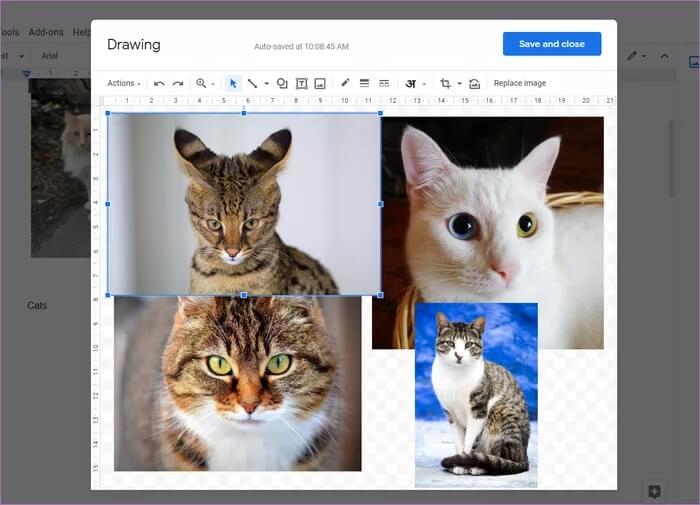Expand the crop mask dropdown arrow

coord(459,83)
